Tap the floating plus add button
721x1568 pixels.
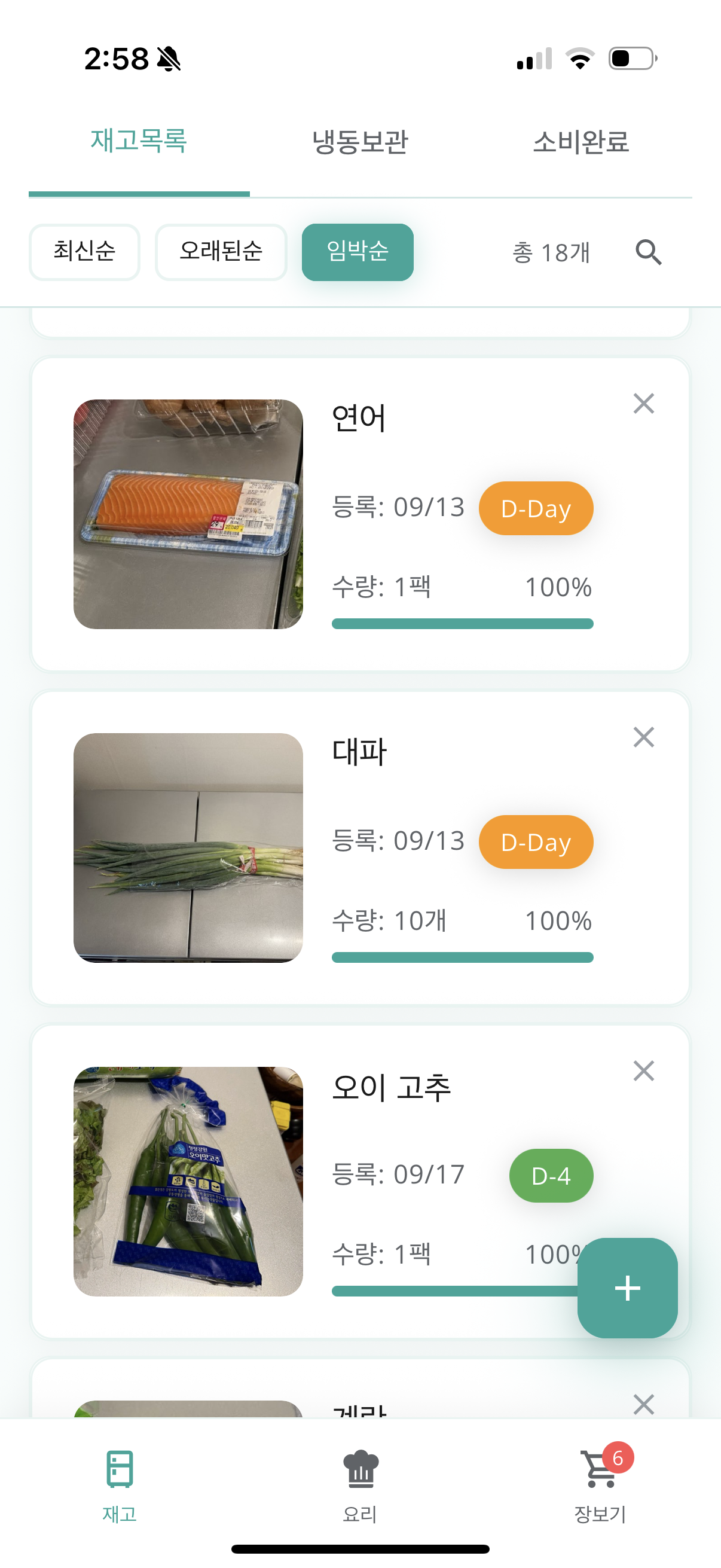[x=627, y=1288]
